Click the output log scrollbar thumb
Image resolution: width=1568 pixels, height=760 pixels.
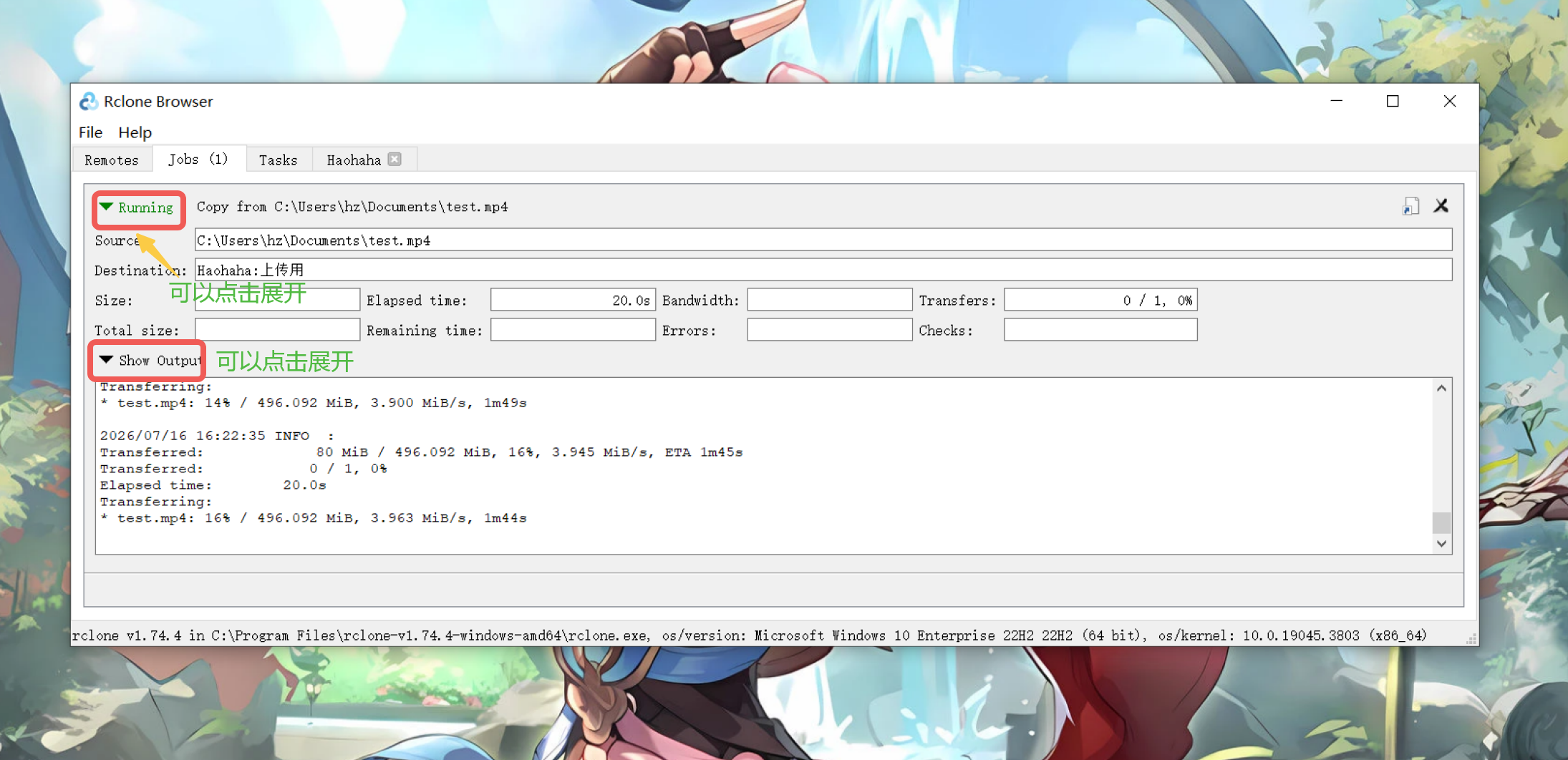pos(1441,523)
